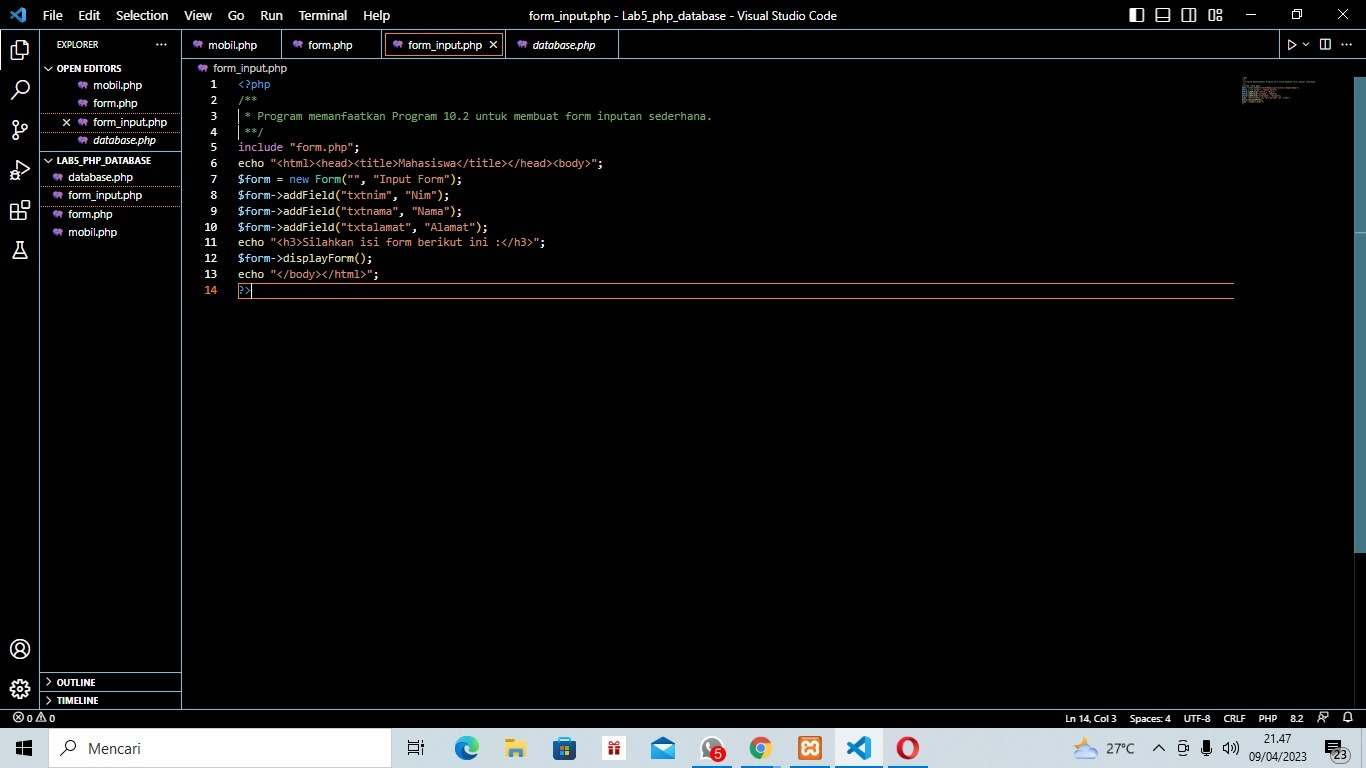This screenshot has width=1366, height=768.
Task: Open Source Control view
Action: pyautogui.click(x=20, y=129)
